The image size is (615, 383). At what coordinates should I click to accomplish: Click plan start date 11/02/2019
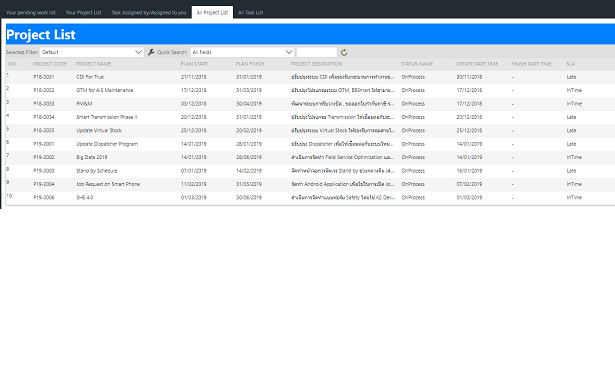194,184
